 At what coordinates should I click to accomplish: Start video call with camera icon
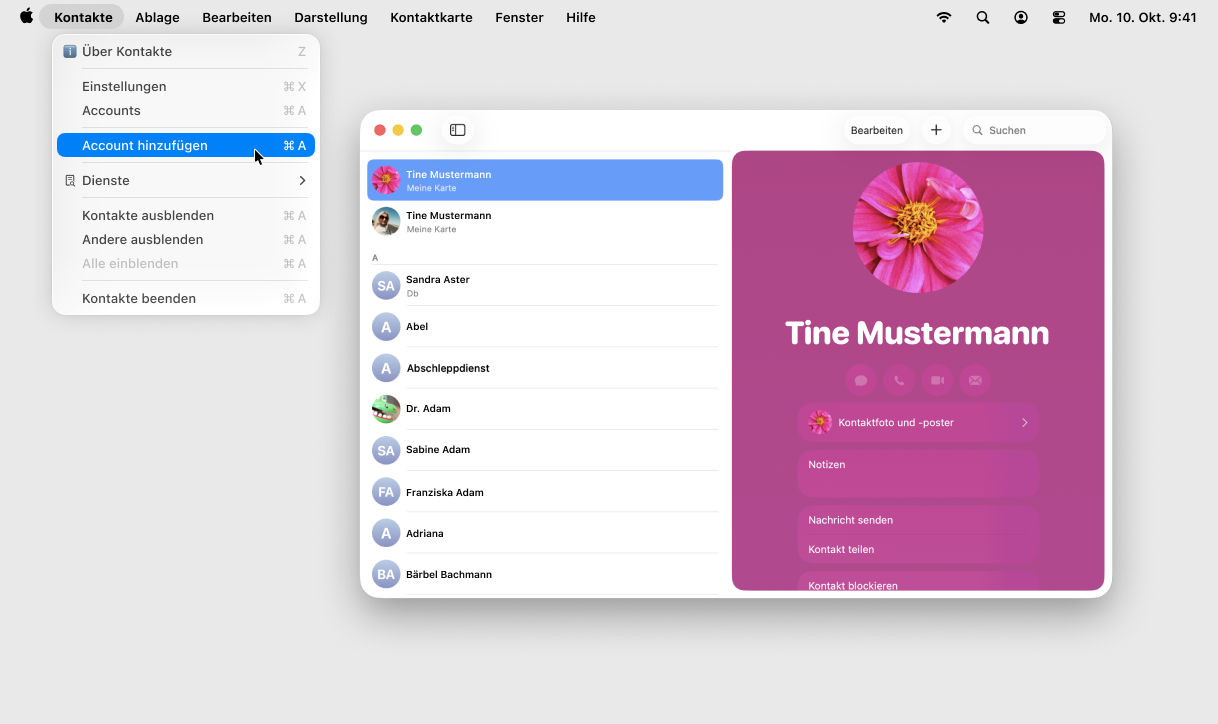[937, 380]
